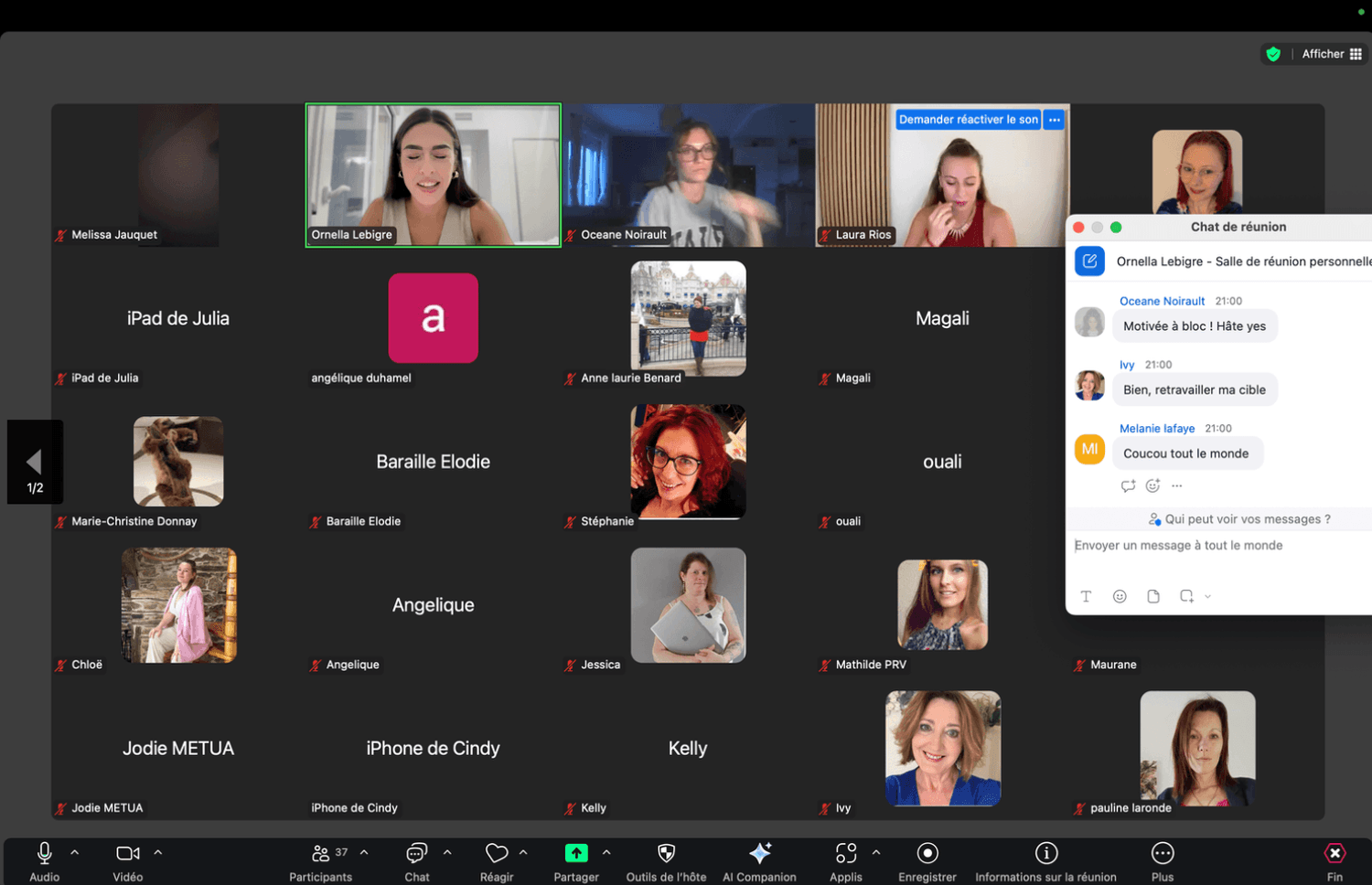
Task: Click the attach file icon in chat
Action: pyautogui.click(x=1153, y=596)
